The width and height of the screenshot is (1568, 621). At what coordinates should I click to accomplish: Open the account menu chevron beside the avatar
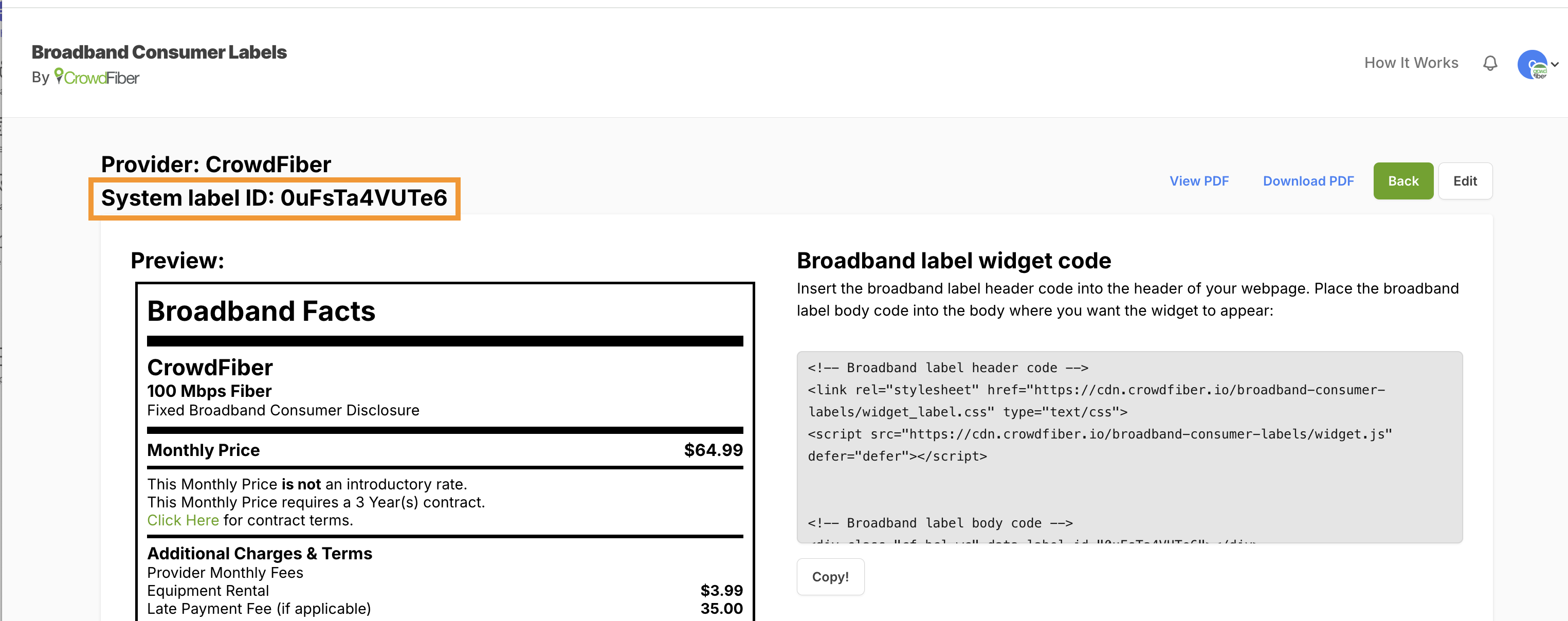[x=1556, y=64]
